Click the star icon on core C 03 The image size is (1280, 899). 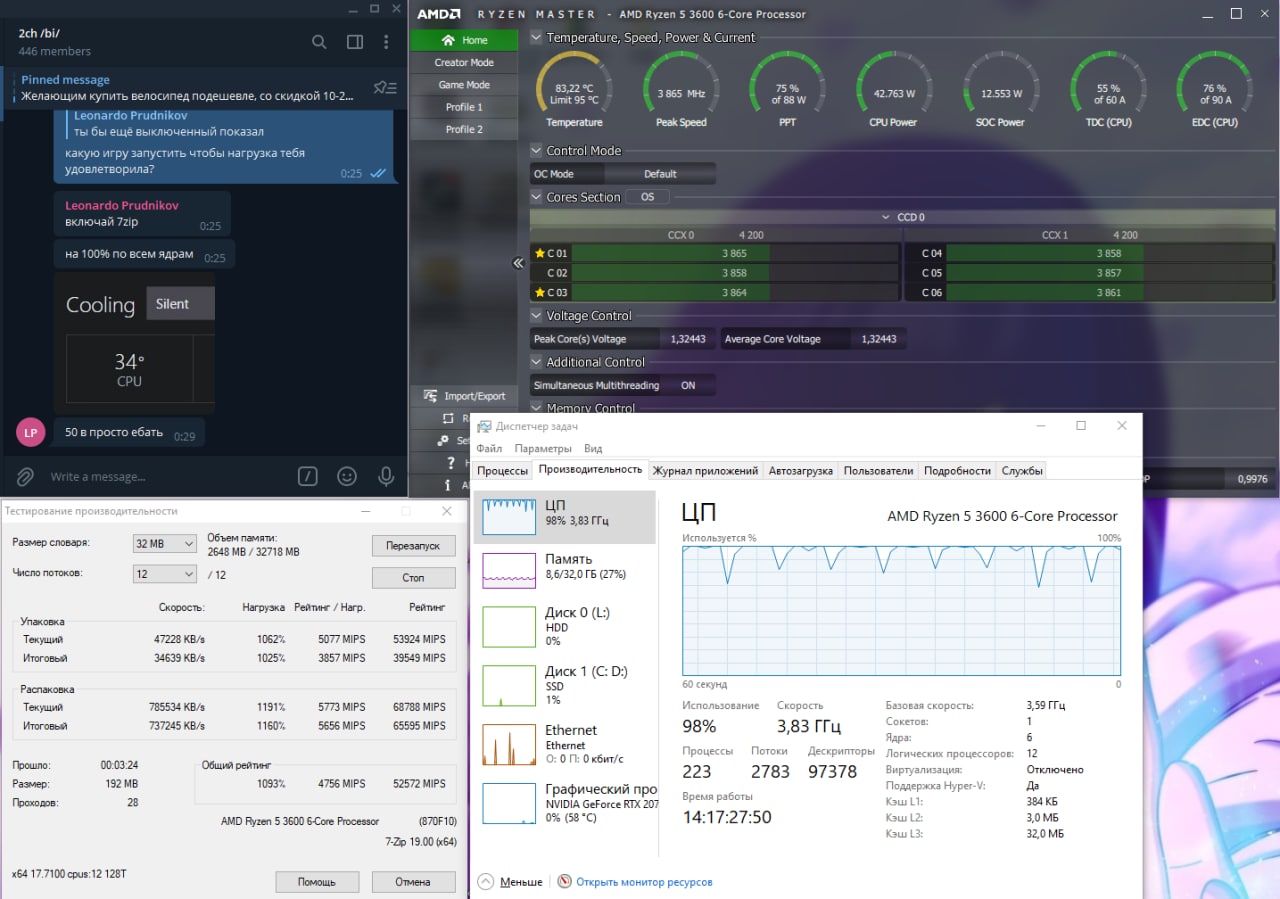[540, 293]
